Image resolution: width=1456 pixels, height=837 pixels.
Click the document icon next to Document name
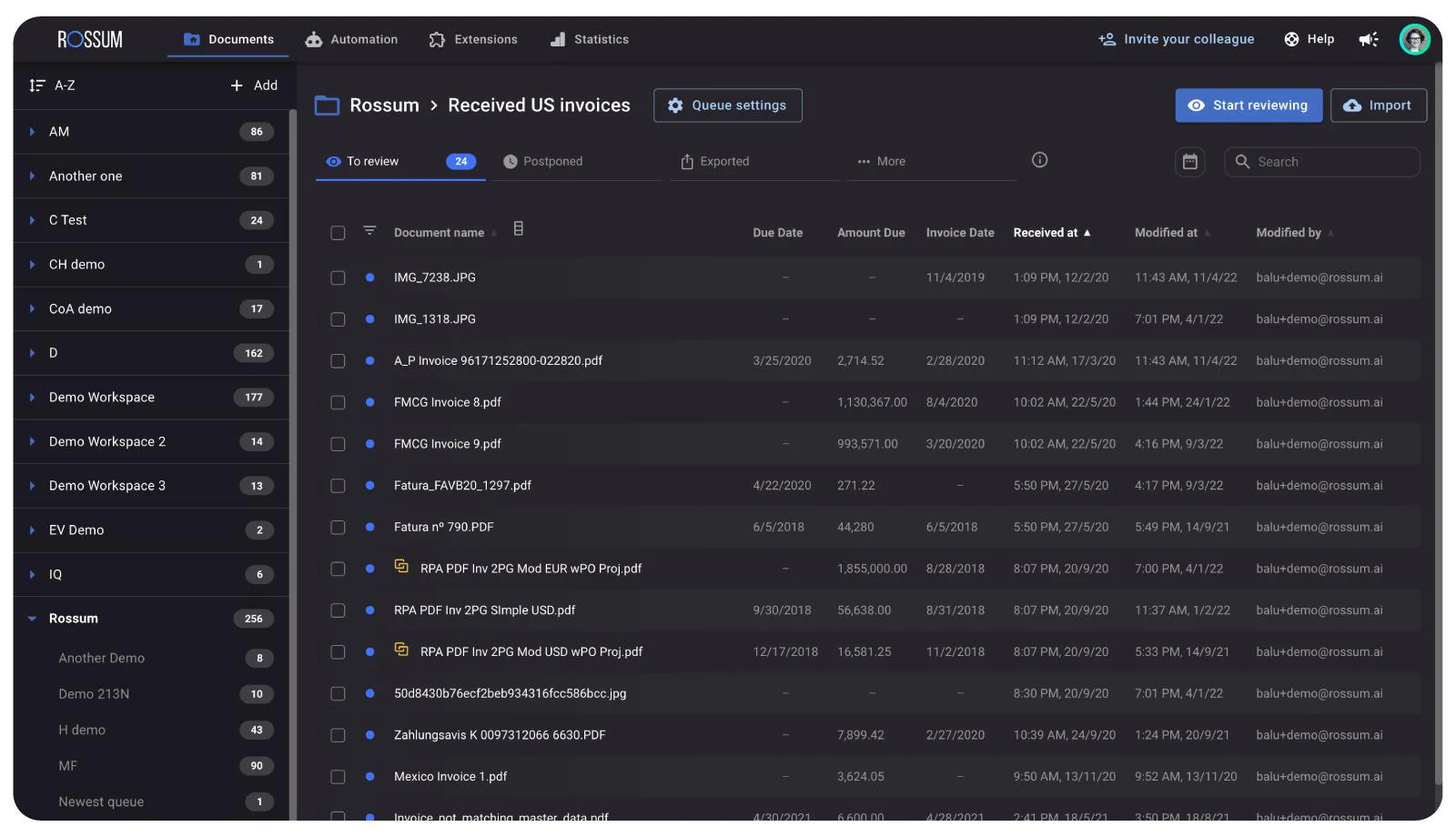pos(518,229)
